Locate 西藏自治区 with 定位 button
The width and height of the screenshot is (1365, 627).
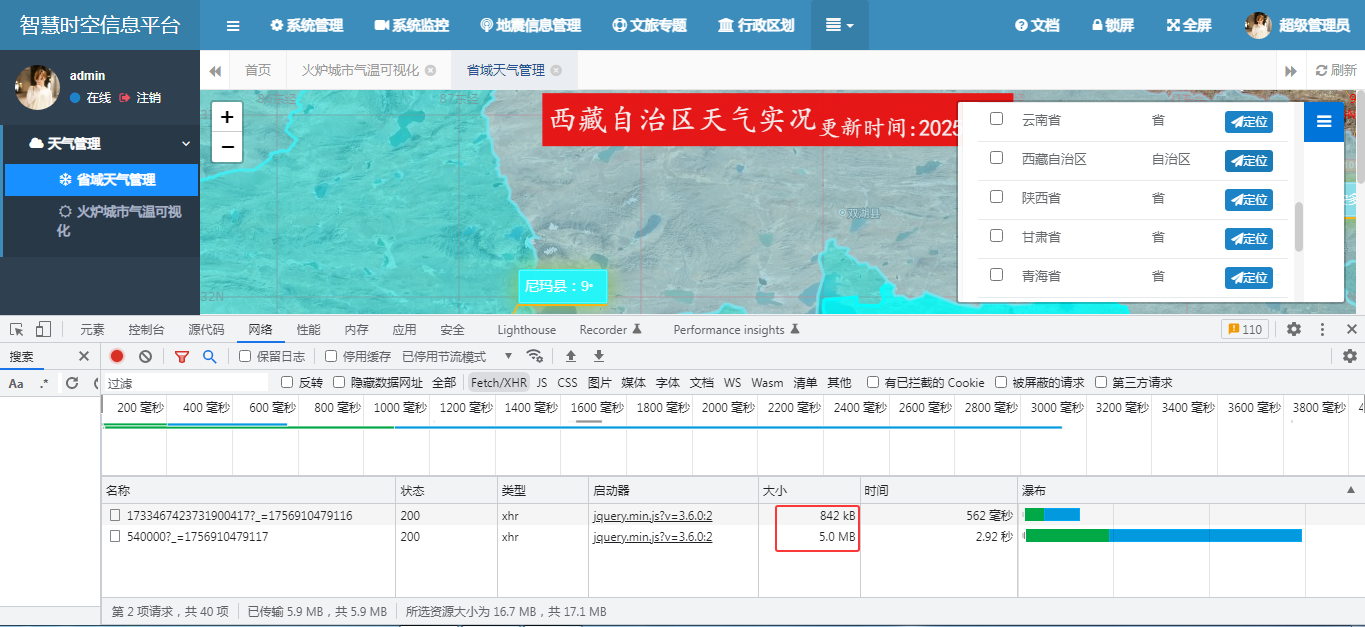pyautogui.click(x=1249, y=160)
